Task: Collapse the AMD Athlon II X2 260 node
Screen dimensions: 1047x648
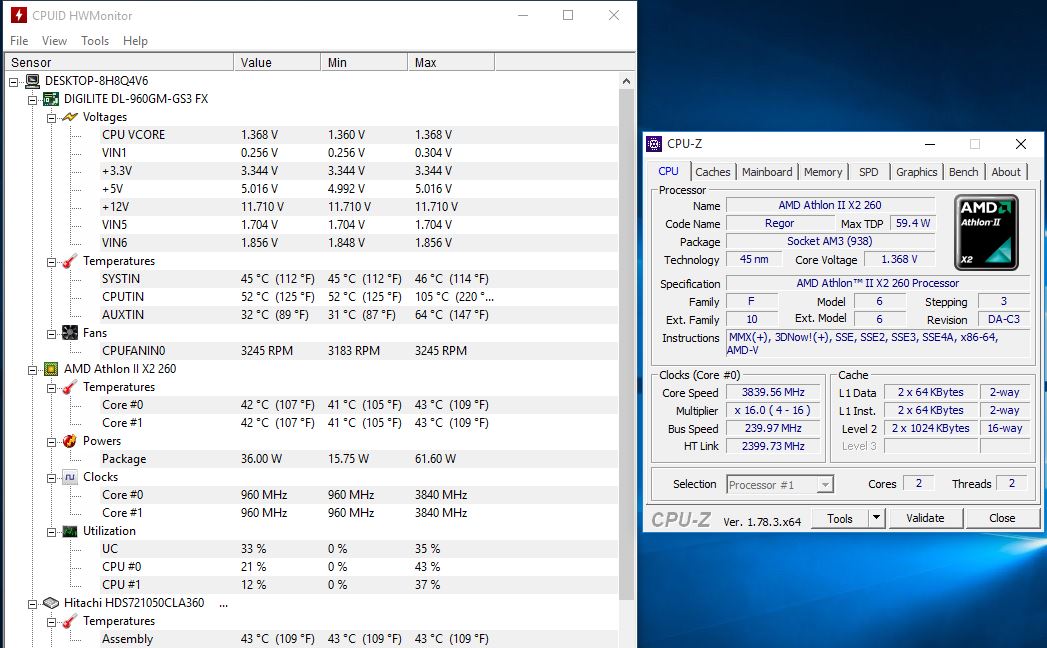Action: (x=32, y=370)
